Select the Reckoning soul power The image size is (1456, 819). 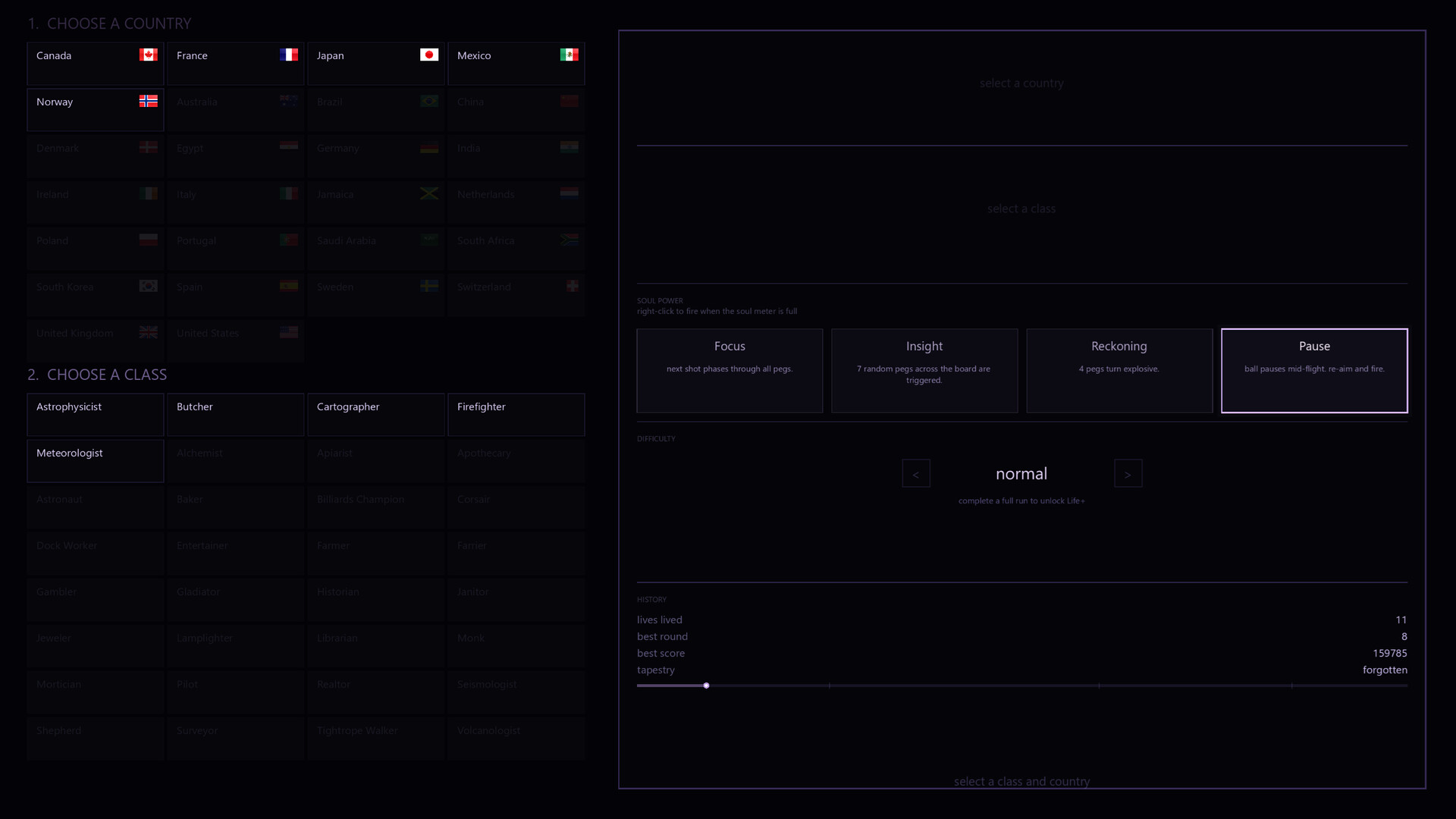tap(1119, 371)
